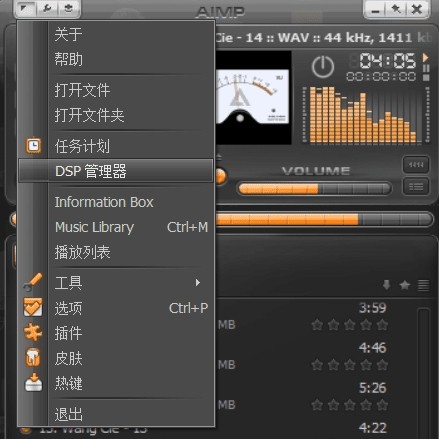Click the 04:05 time display
The image size is (439, 439).
(388, 61)
